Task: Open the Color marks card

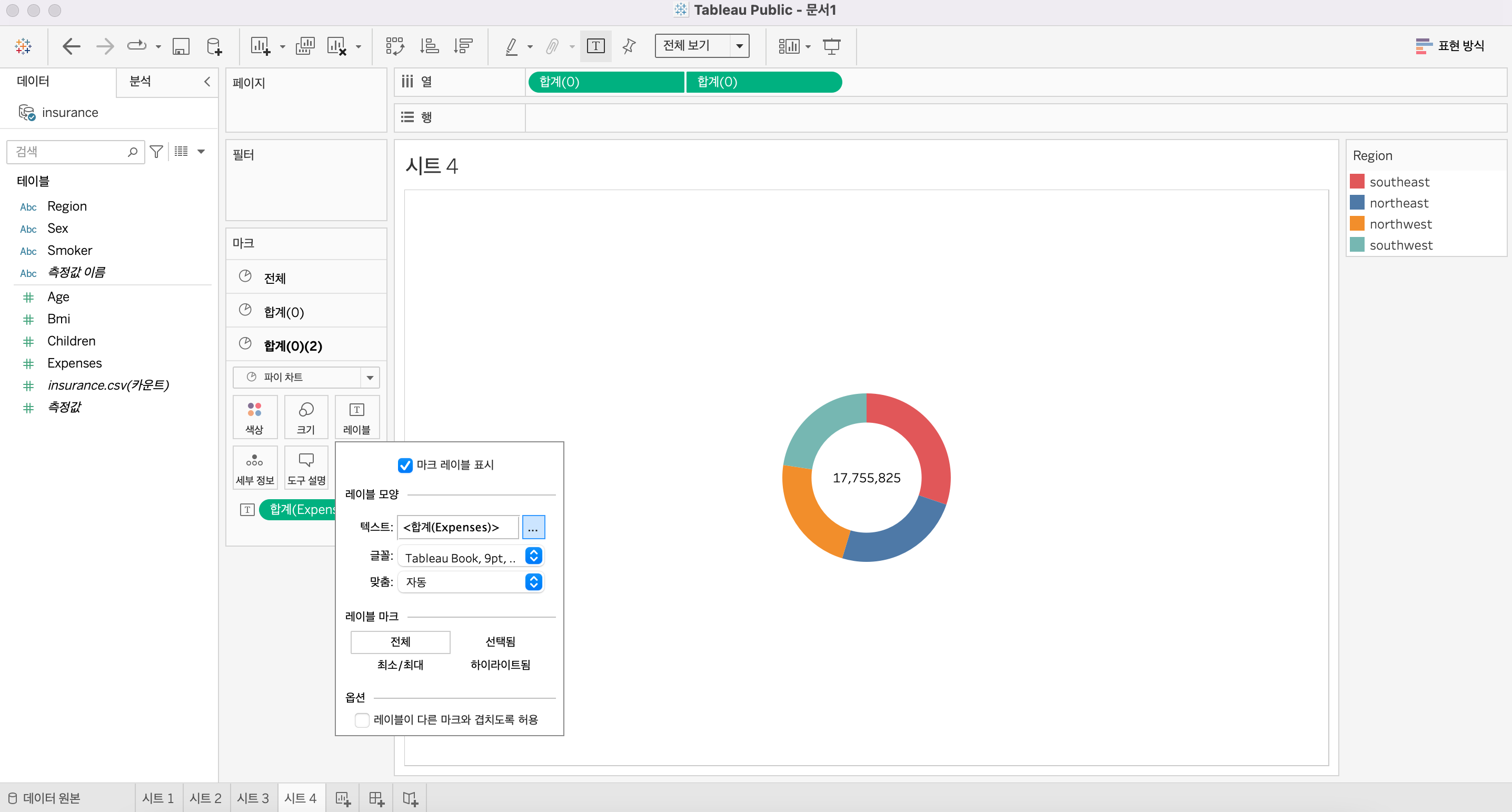Action: coord(254,417)
